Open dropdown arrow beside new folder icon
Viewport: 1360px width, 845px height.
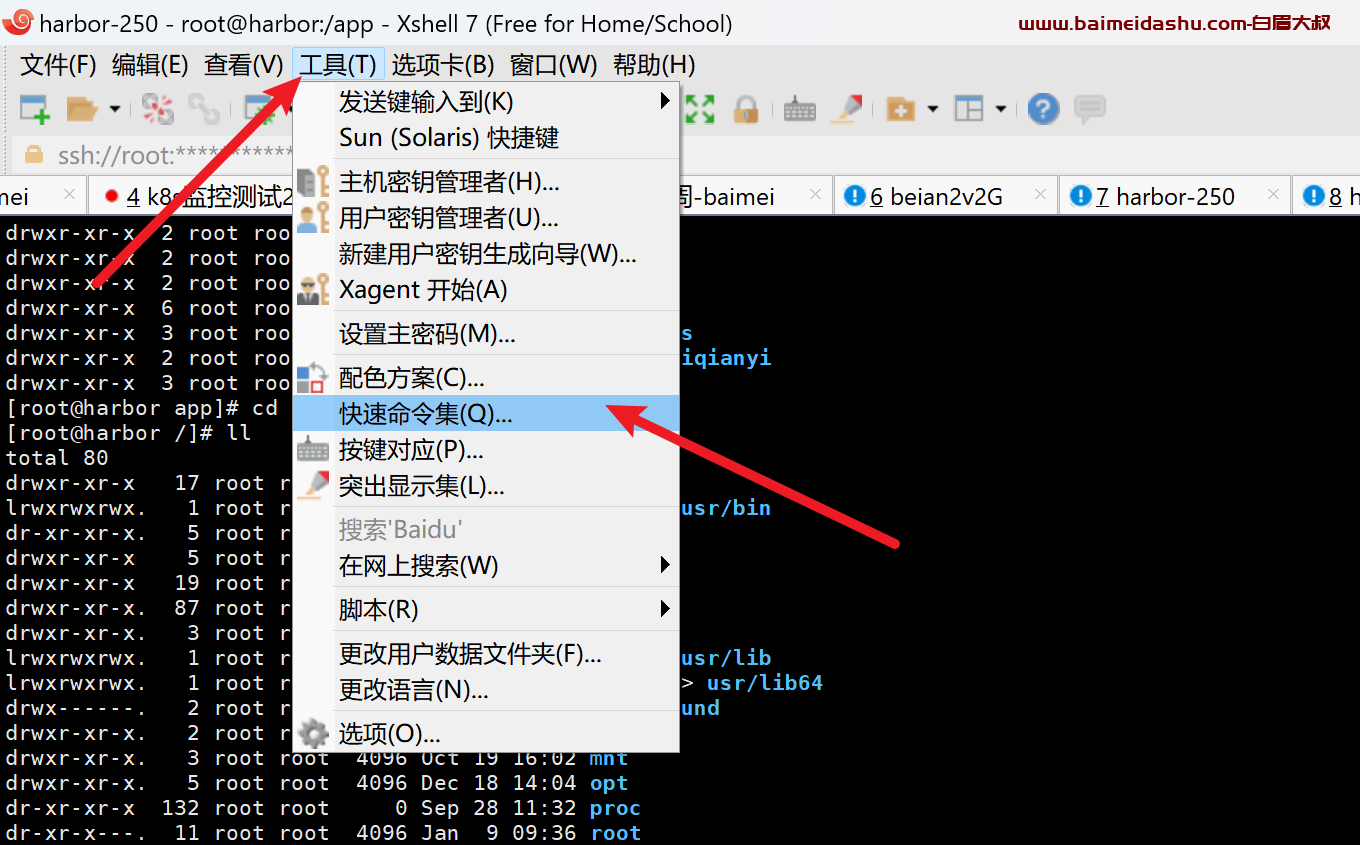[x=933, y=108]
